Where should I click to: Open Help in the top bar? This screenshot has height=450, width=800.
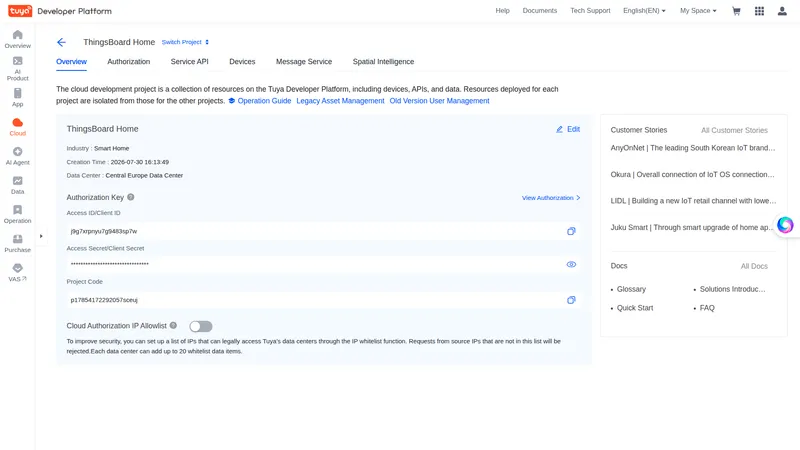(x=503, y=11)
